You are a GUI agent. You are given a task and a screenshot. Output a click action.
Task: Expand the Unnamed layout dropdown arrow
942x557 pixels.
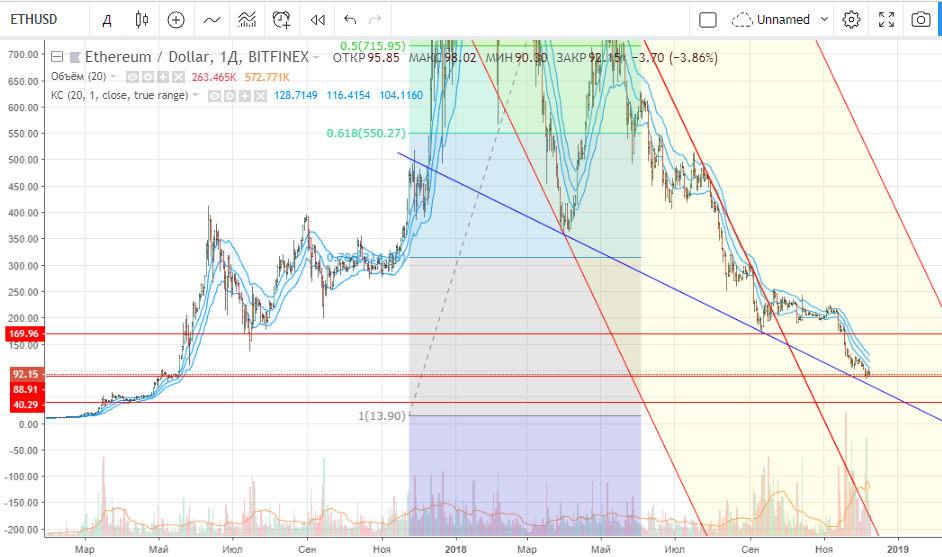[825, 19]
